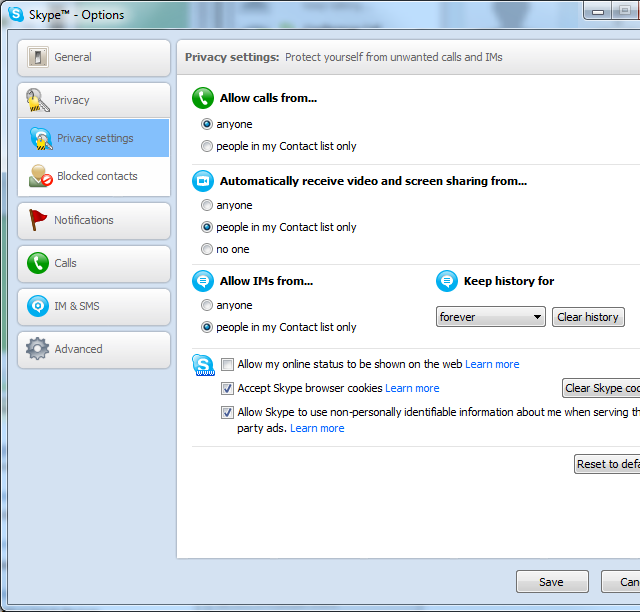Maximize the Skype Options window

point(624,11)
